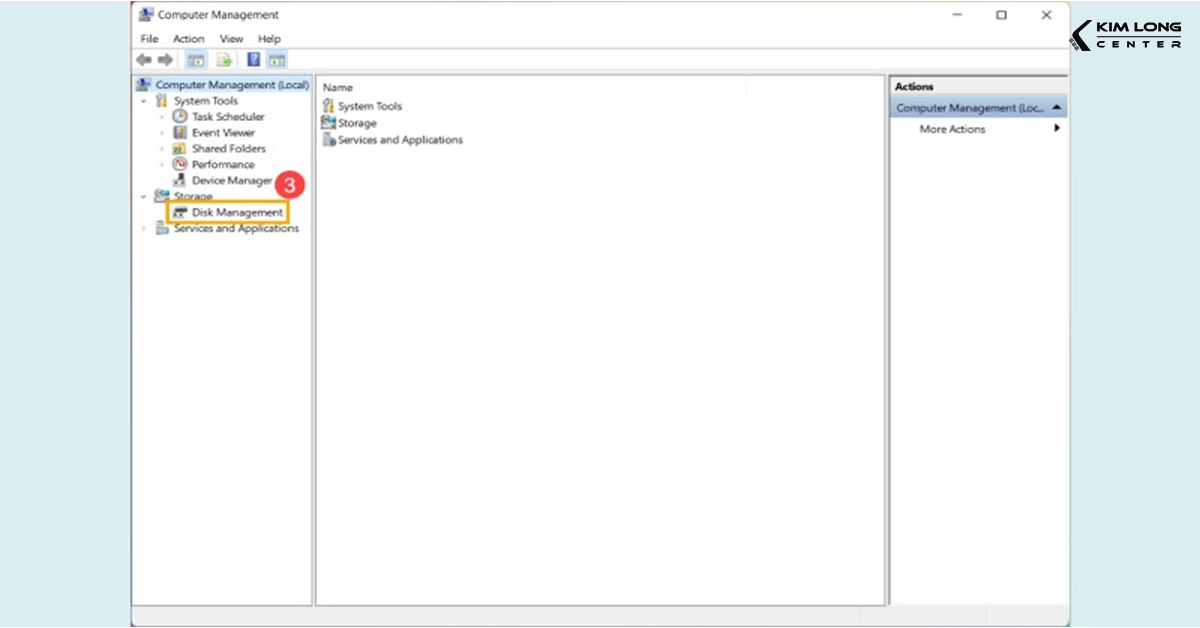Click the Forward arrow toolbar icon

pyautogui.click(x=165, y=60)
